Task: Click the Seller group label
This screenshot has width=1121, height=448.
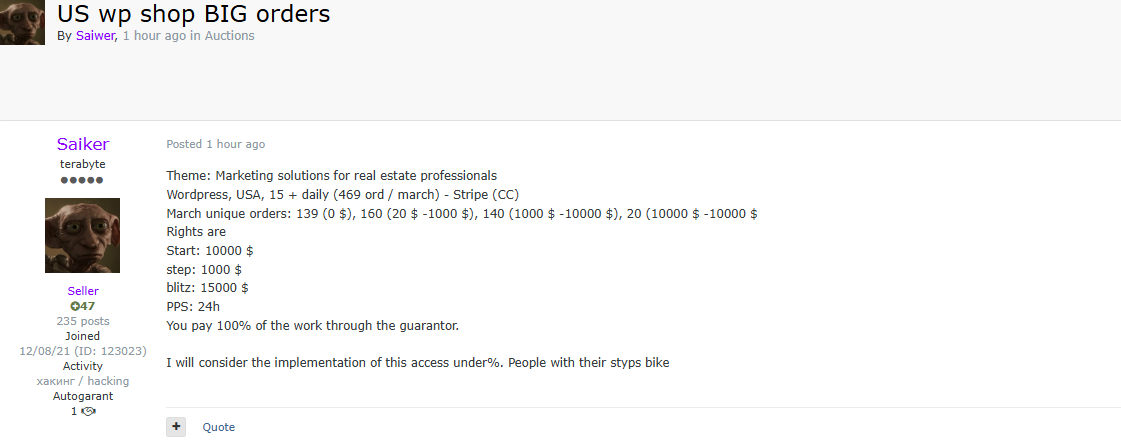Action: pos(83,291)
